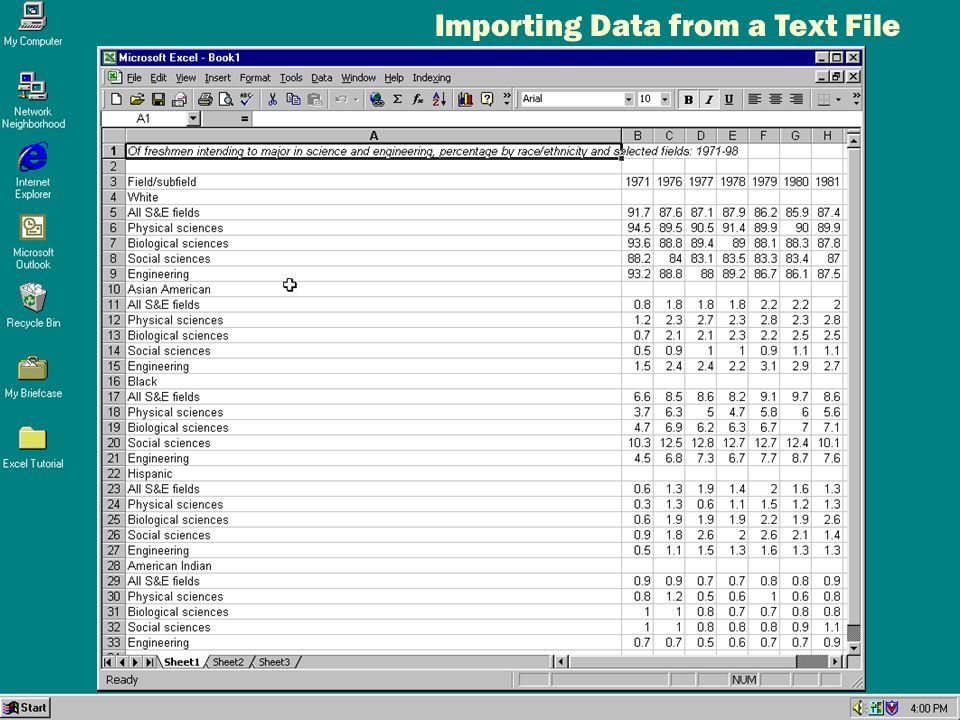Select cell 'Field/subfield' in row 3
Viewport: 960px width, 720px height.
373,182
